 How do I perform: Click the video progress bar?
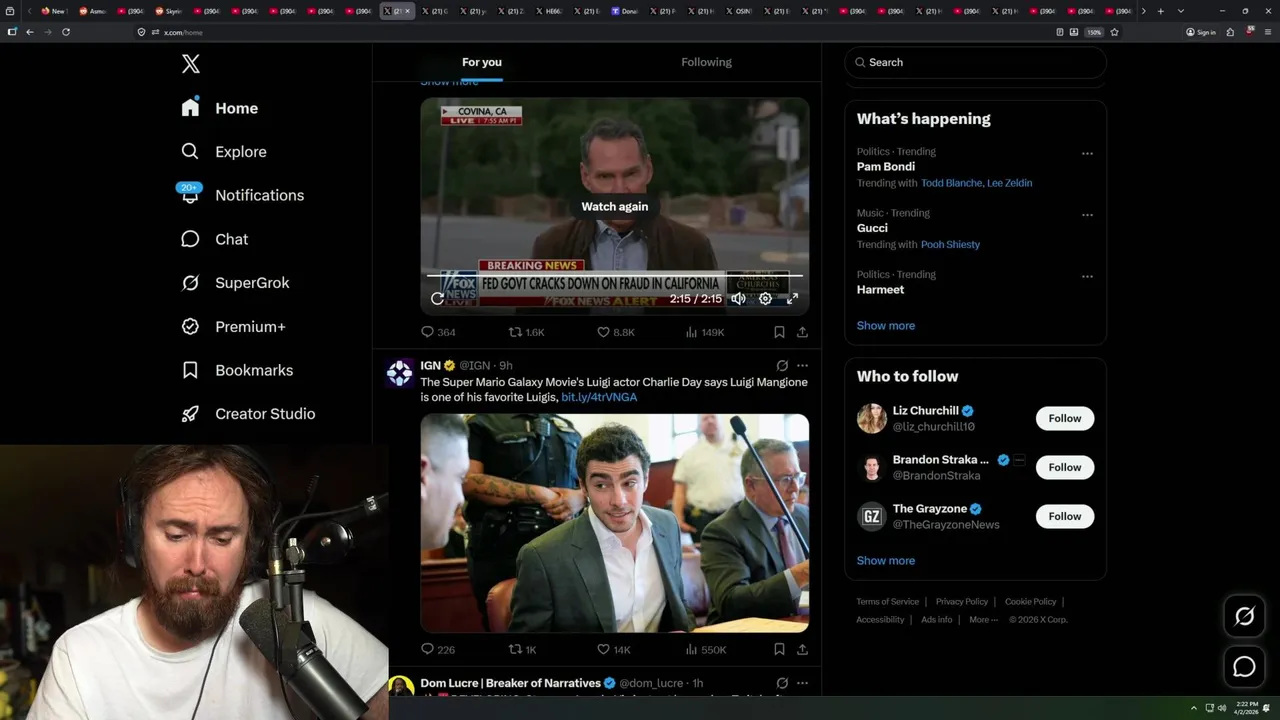(x=615, y=275)
